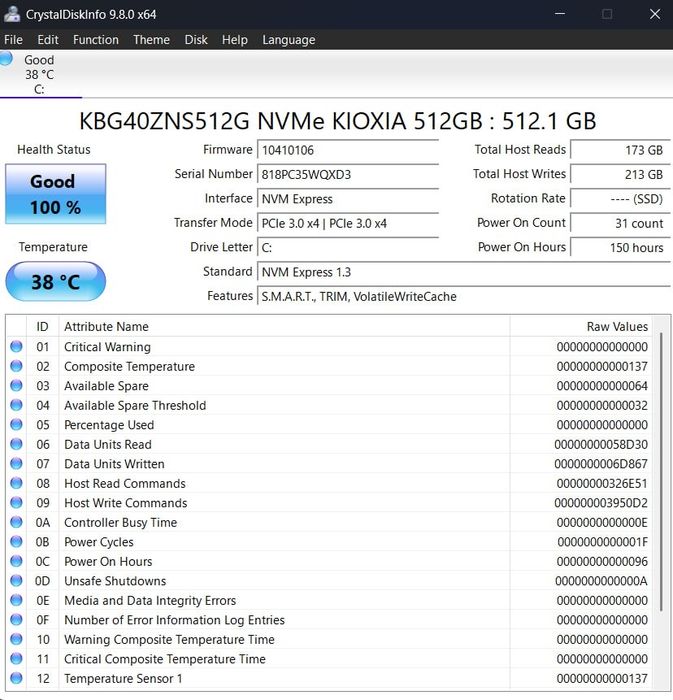Click the blue status orb beside the Good drive tab
673x700 pixels.
[6, 58]
